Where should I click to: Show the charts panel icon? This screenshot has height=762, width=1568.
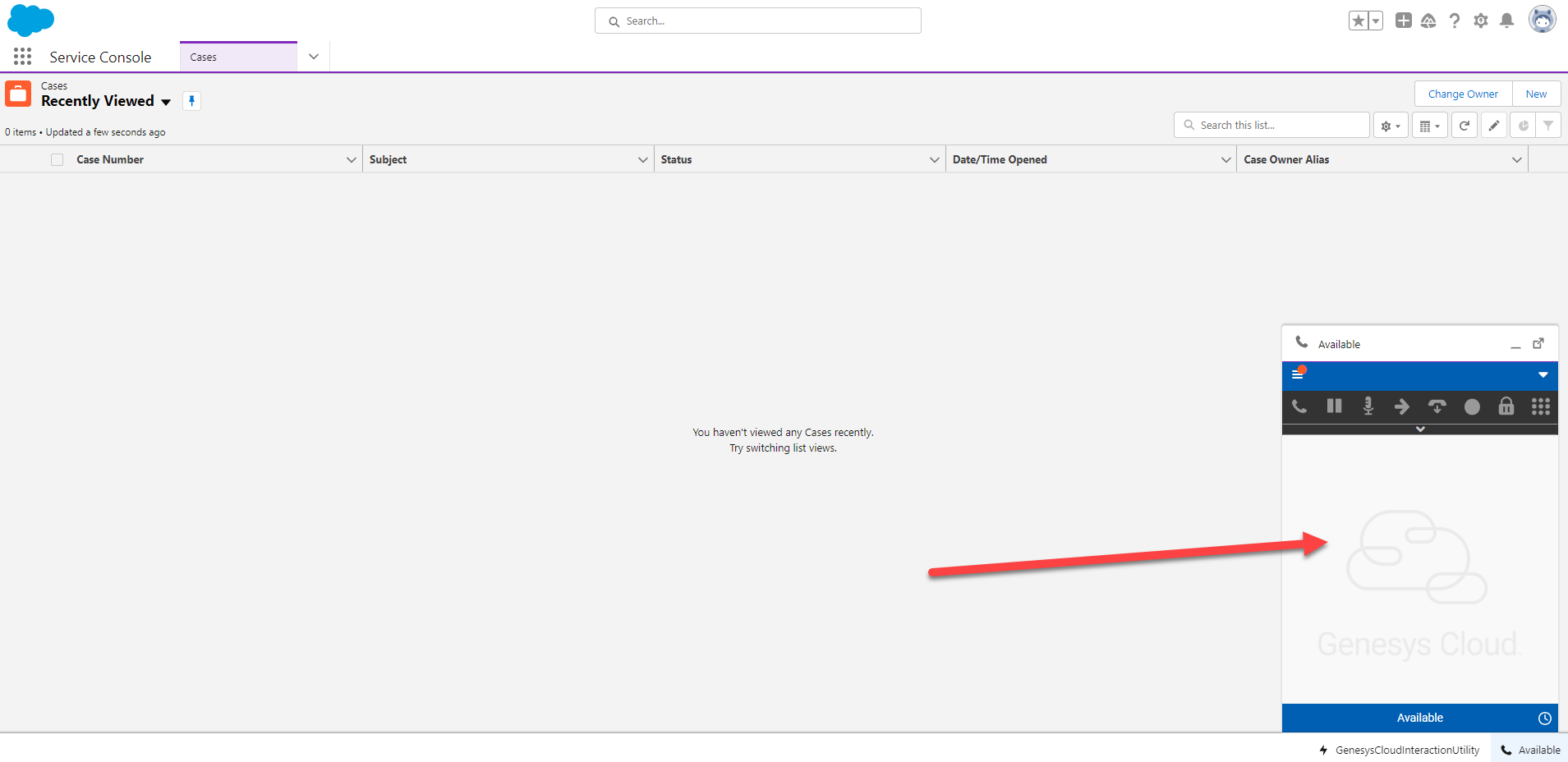1523,126
